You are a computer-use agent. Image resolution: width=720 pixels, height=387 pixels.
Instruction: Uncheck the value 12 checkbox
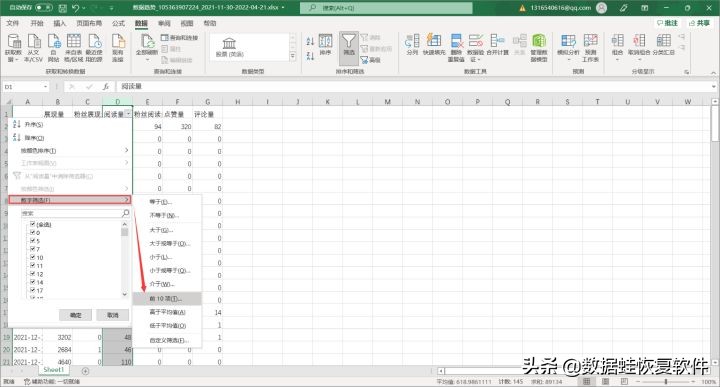click(x=33, y=274)
